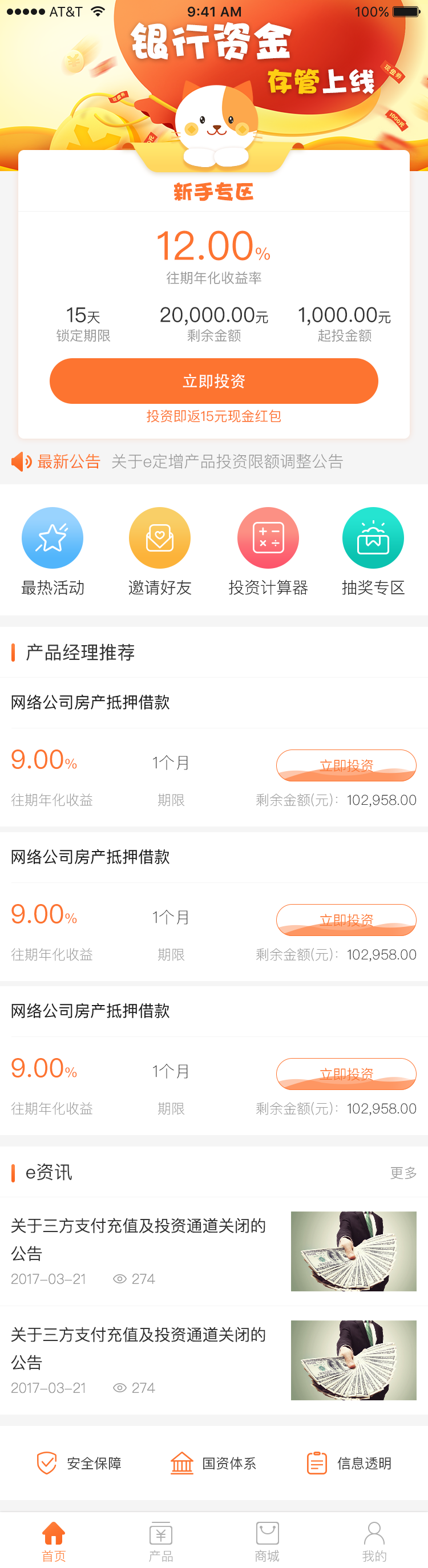Viewport: 428px width, 1568px height.
Task: Switch to the 产品 tab
Action: (160, 1537)
